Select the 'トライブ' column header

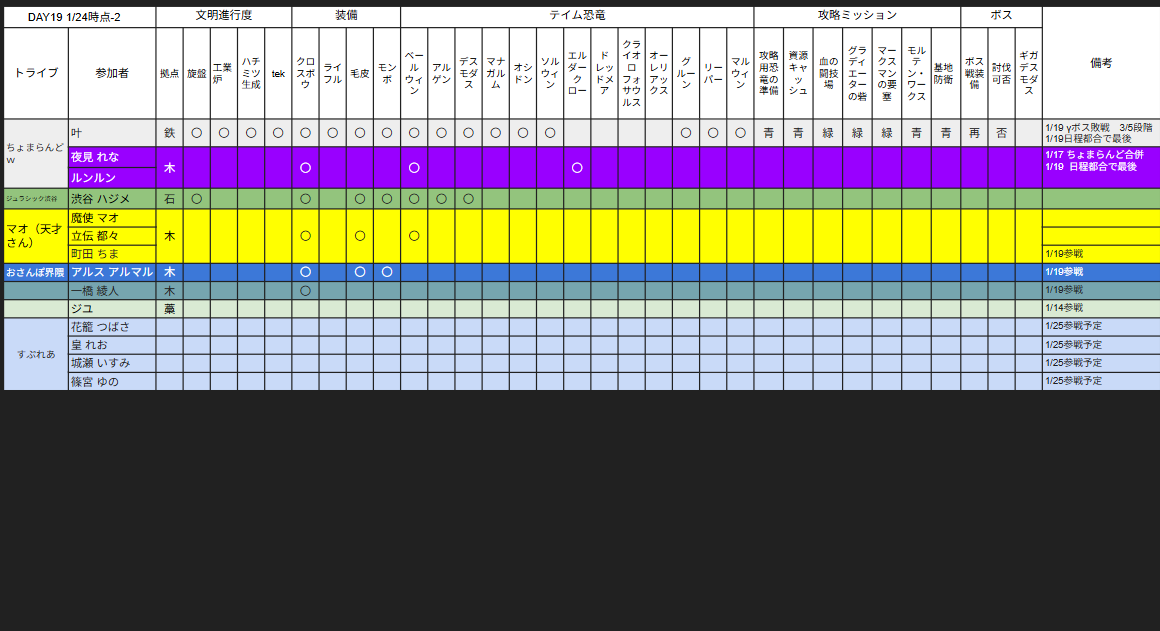(36, 73)
